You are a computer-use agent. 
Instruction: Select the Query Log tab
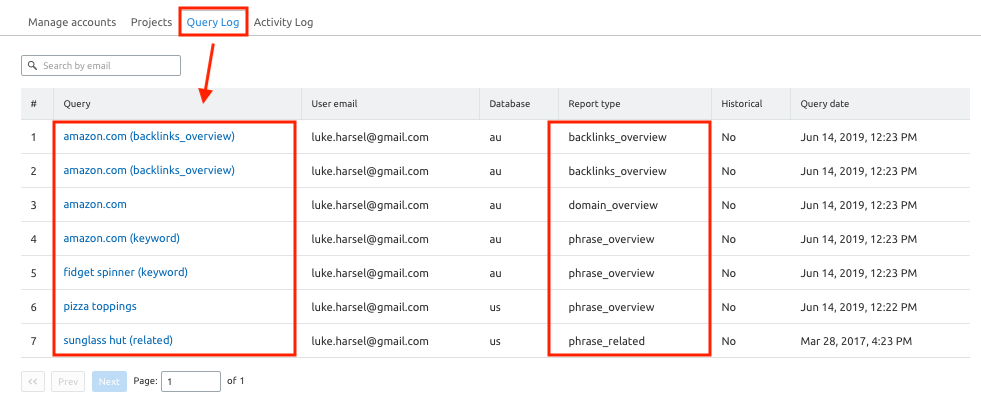[213, 23]
